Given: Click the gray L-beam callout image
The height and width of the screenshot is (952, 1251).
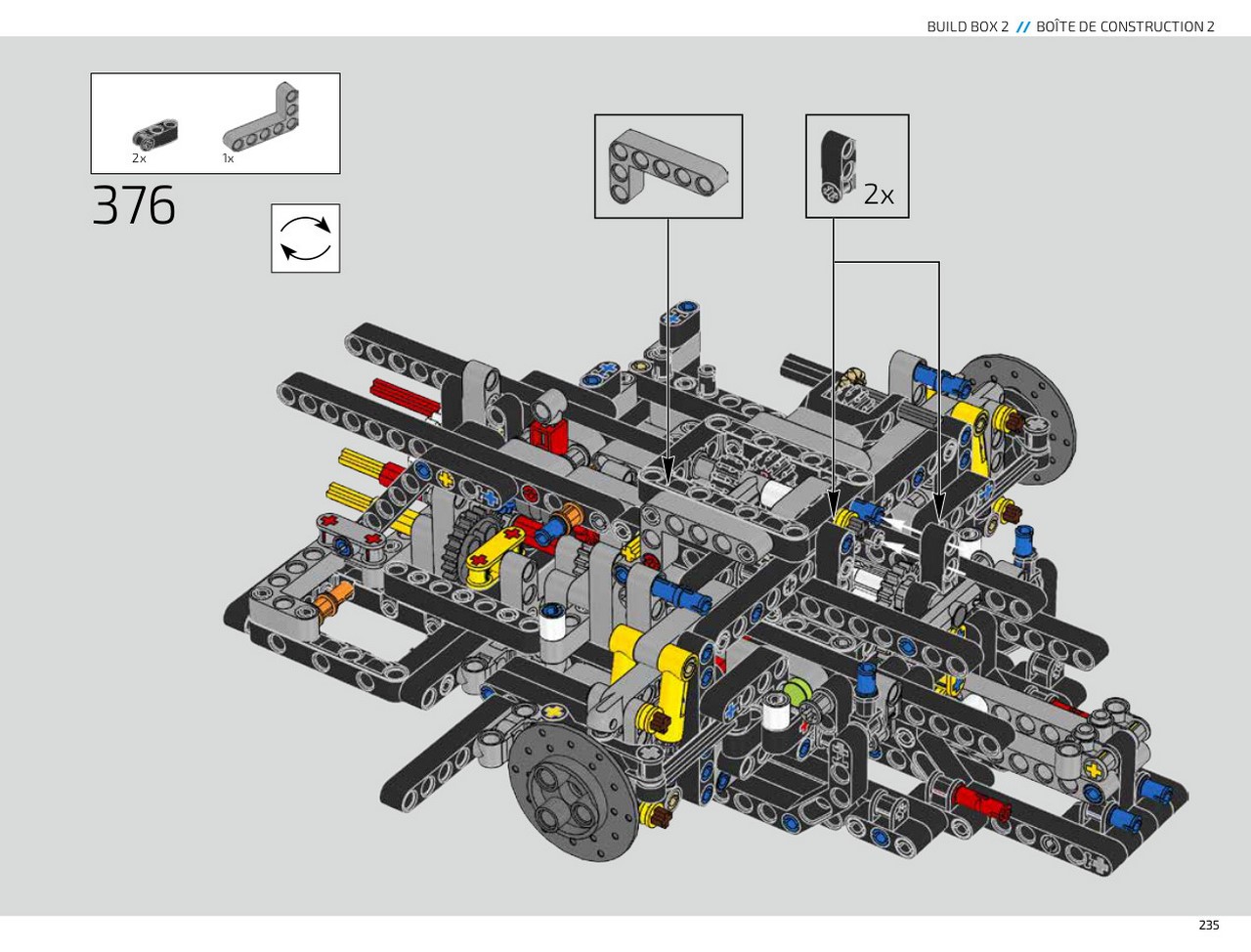Looking at the screenshot, I should 669,165.
